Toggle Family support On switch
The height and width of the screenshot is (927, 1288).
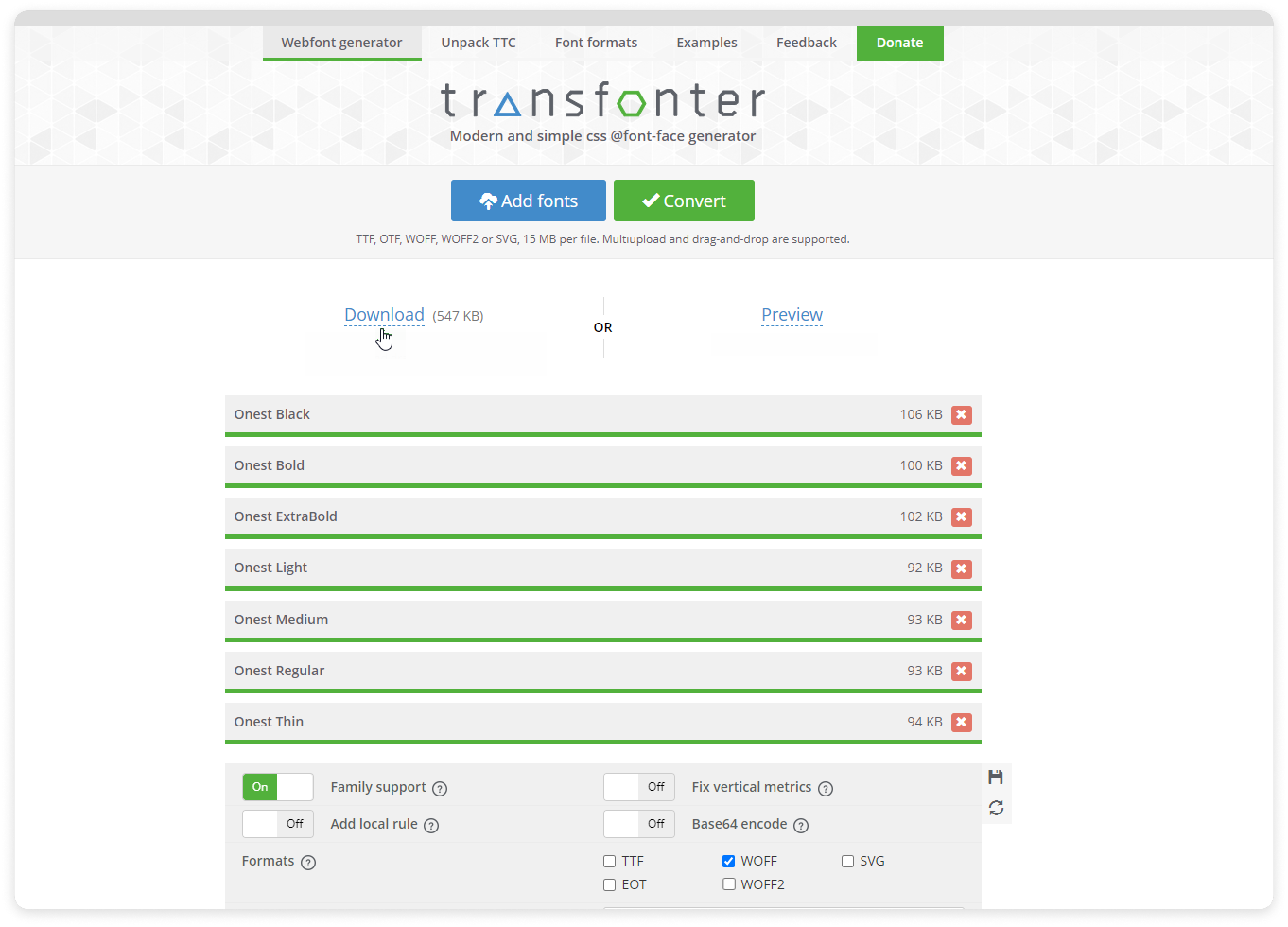coord(278,787)
